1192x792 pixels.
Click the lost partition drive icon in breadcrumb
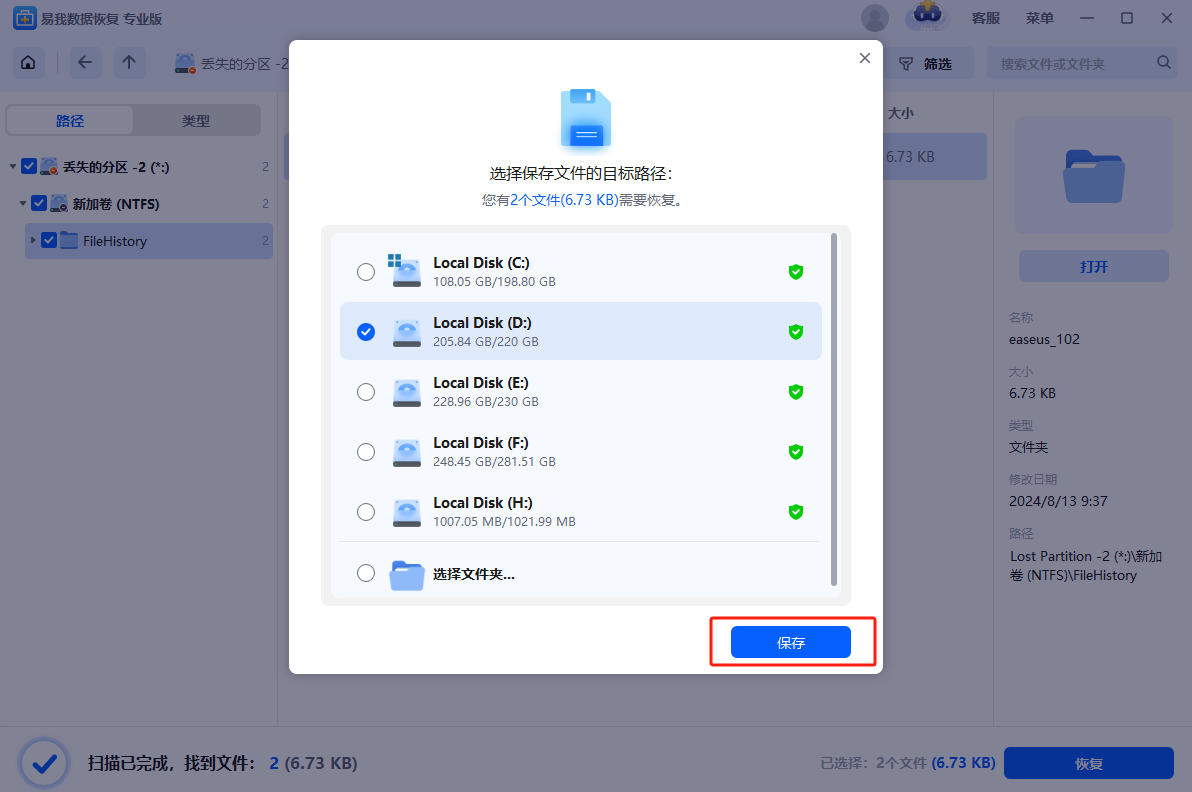(x=185, y=64)
